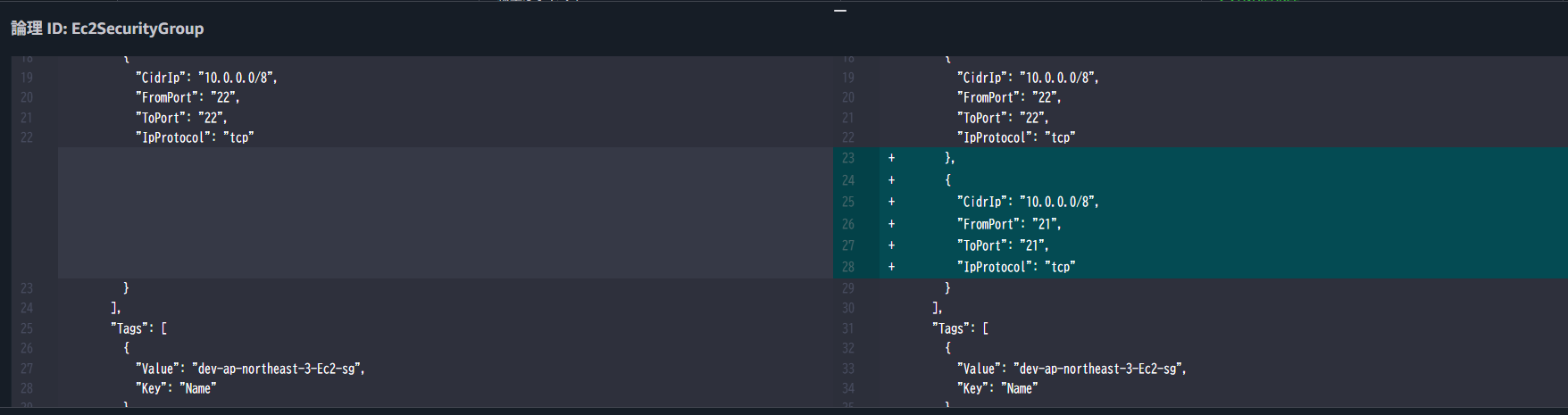Click the closing bracket on right line 30
The image size is (1568, 415).
pyautogui.click(x=937, y=308)
